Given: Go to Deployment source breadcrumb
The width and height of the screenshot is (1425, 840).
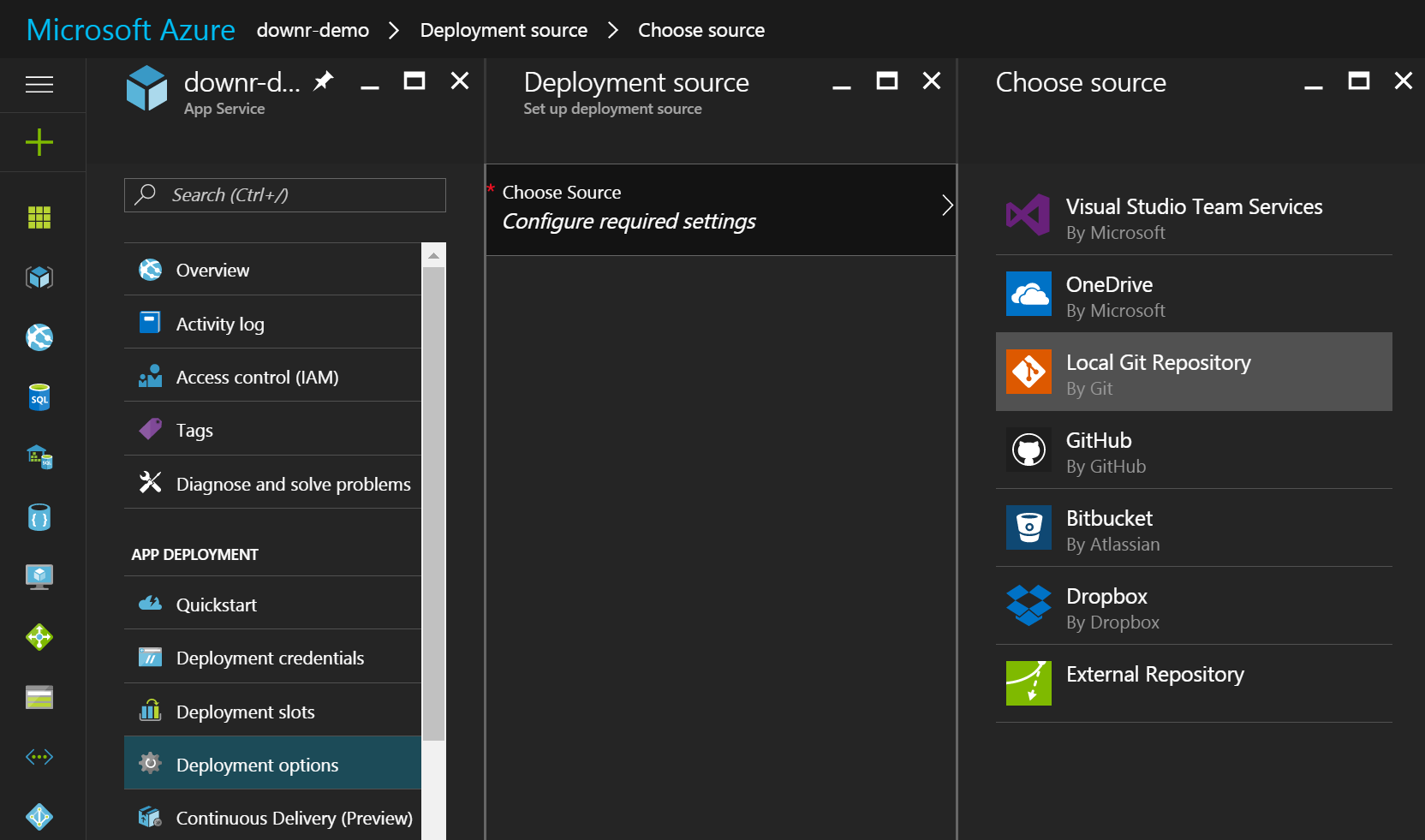Looking at the screenshot, I should (x=504, y=30).
